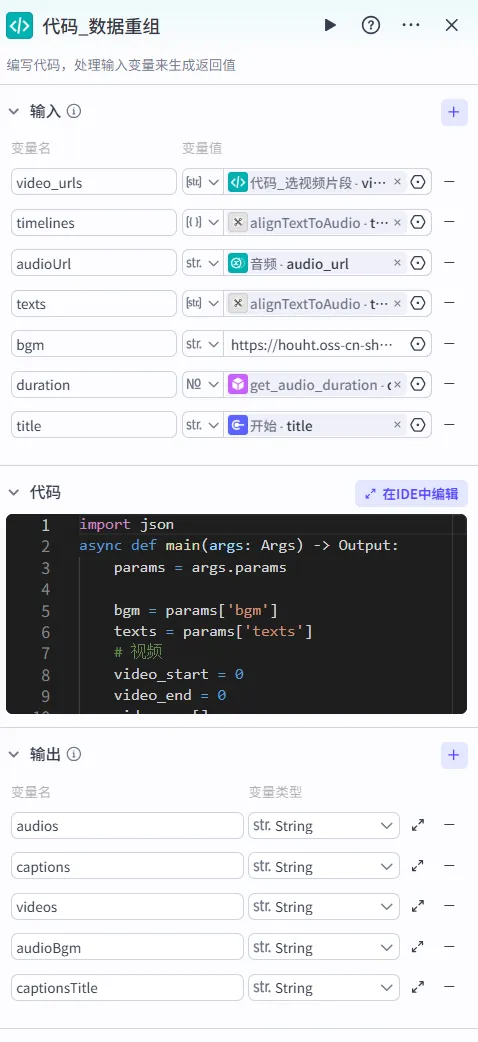This screenshot has width=478, height=1042.
Task: Delete the timelines input row
Action: click(x=449, y=223)
